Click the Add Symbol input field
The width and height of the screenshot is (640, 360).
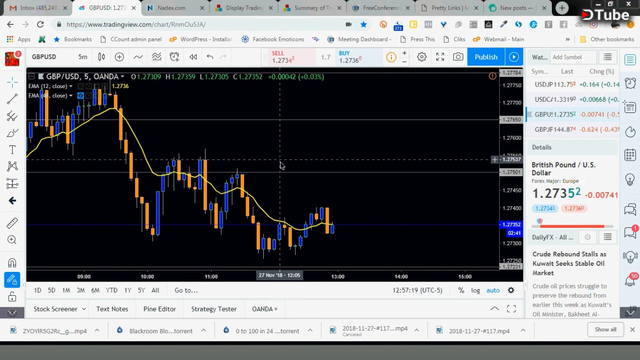pyautogui.click(x=573, y=57)
